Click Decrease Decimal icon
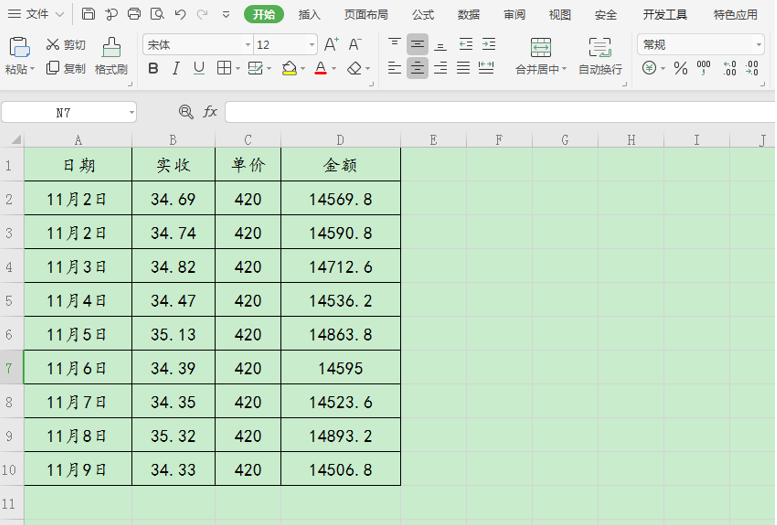Viewport: 777px width, 525px height. (752, 68)
